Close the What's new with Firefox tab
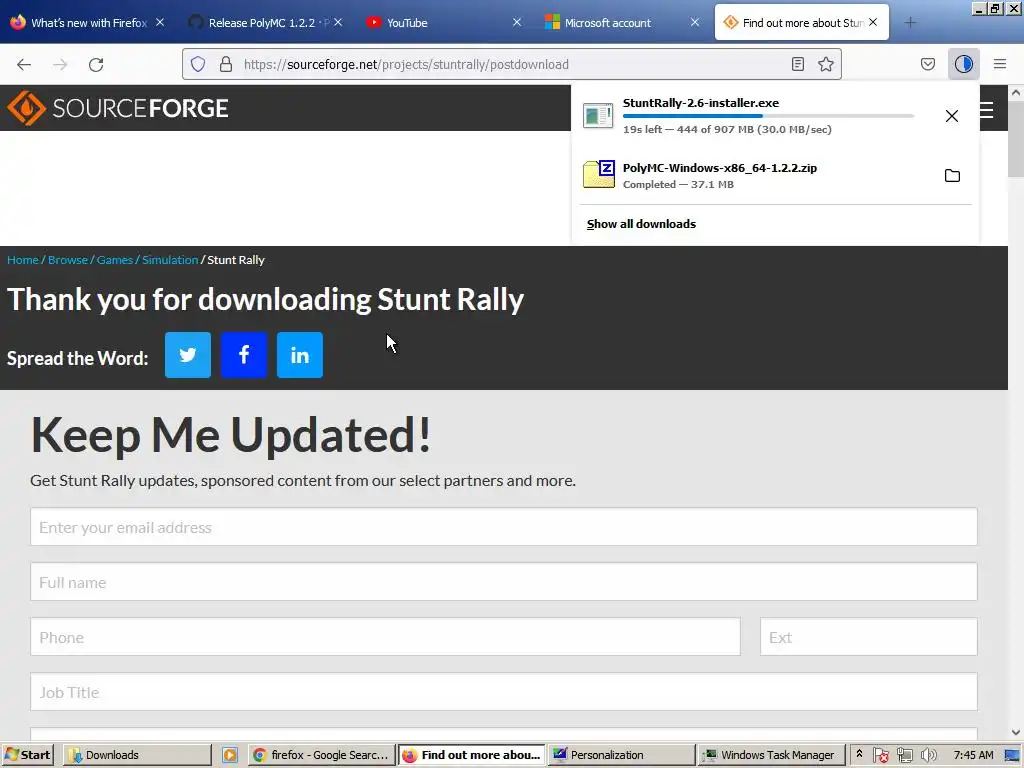 (160, 22)
